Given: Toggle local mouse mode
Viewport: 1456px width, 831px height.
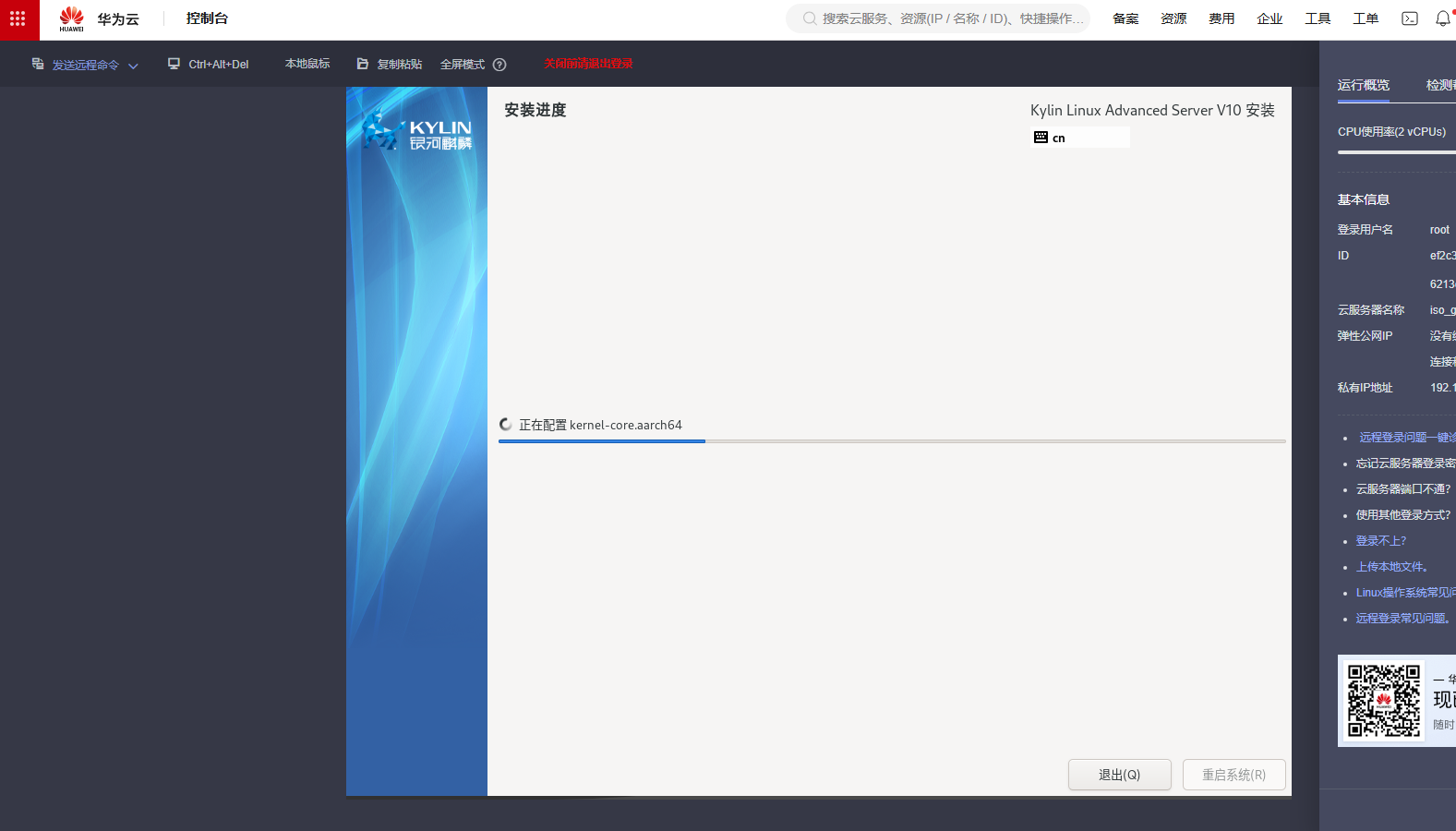Looking at the screenshot, I should pyautogui.click(x=307, y=64).
